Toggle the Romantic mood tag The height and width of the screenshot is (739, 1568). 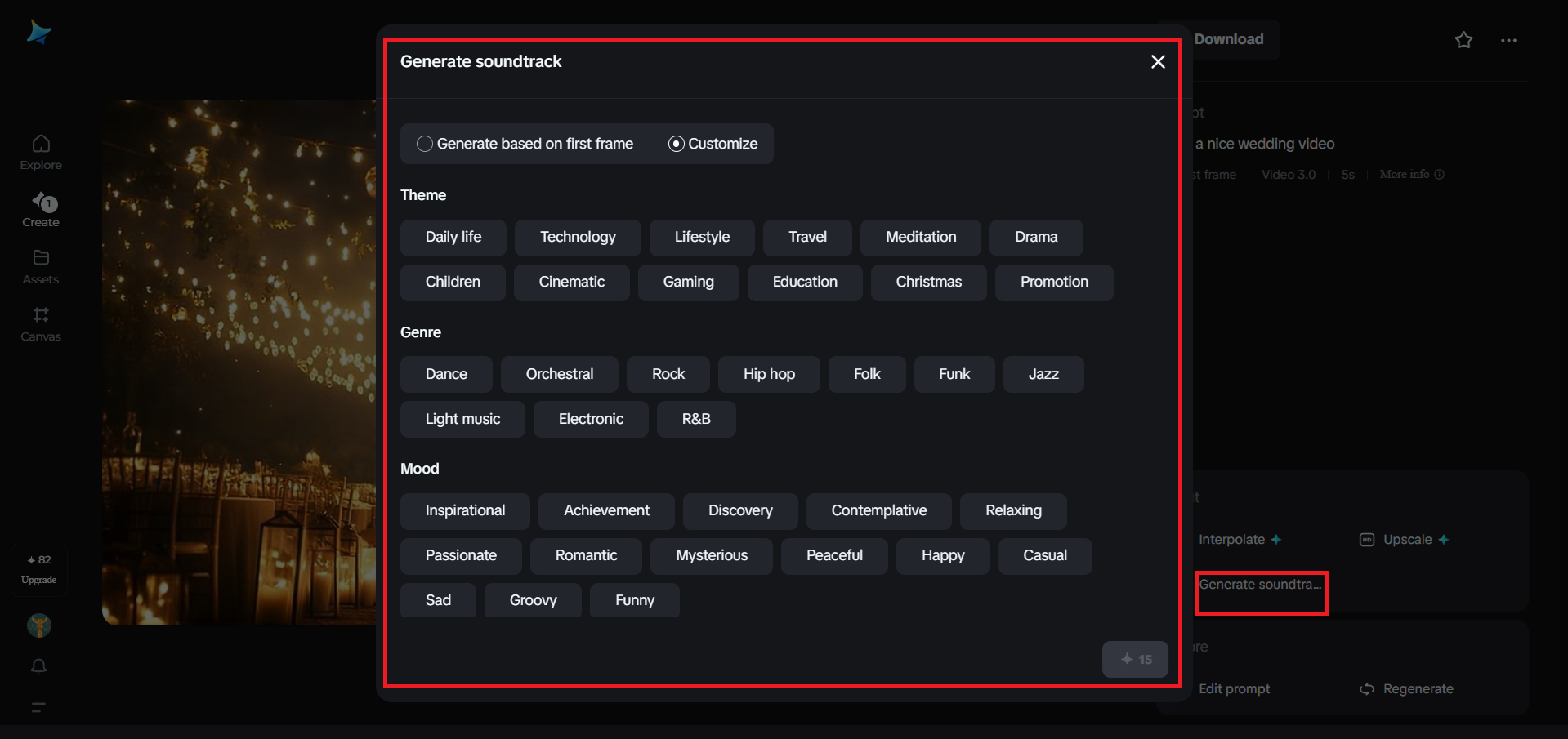(586, 556)
